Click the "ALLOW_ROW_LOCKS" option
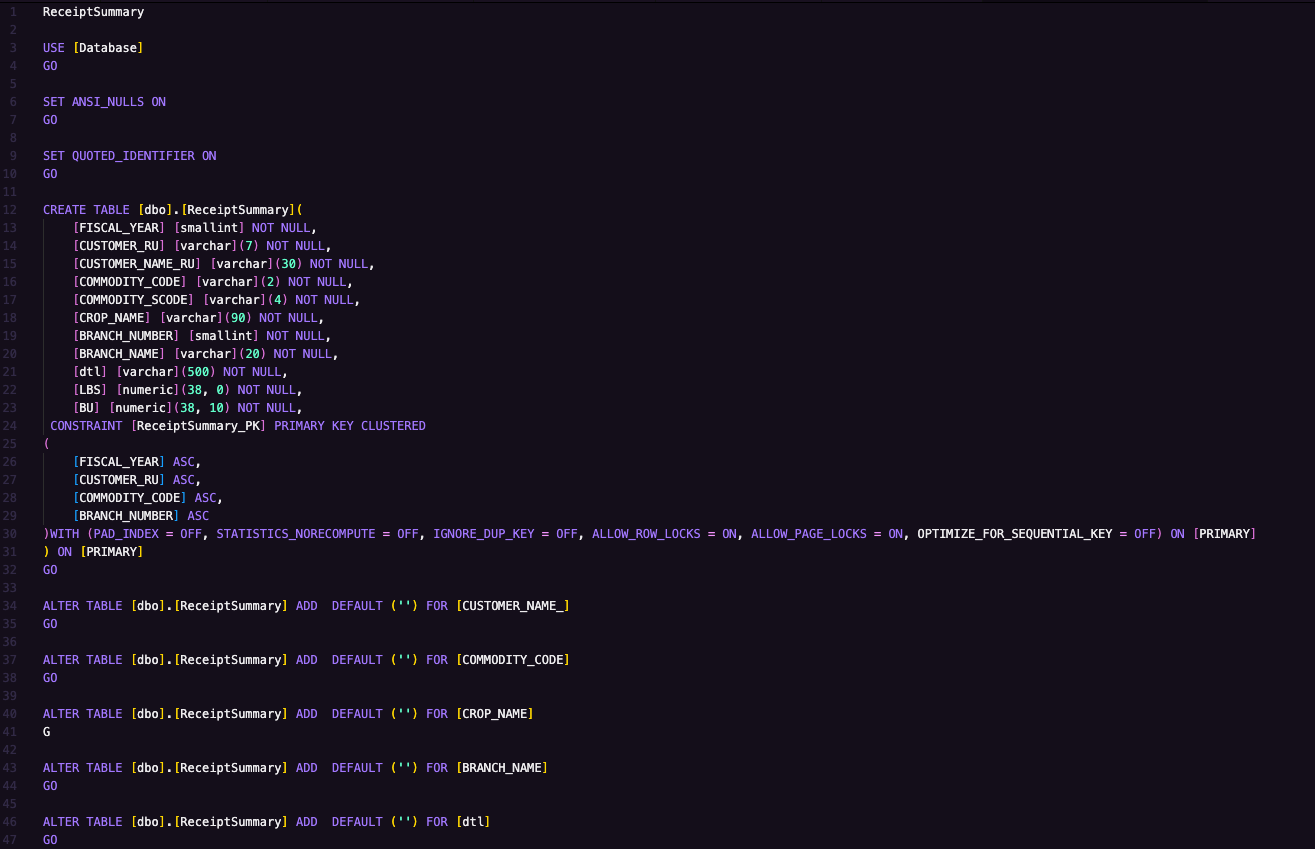Screen dimensions: 1315x849 point(646,534)
